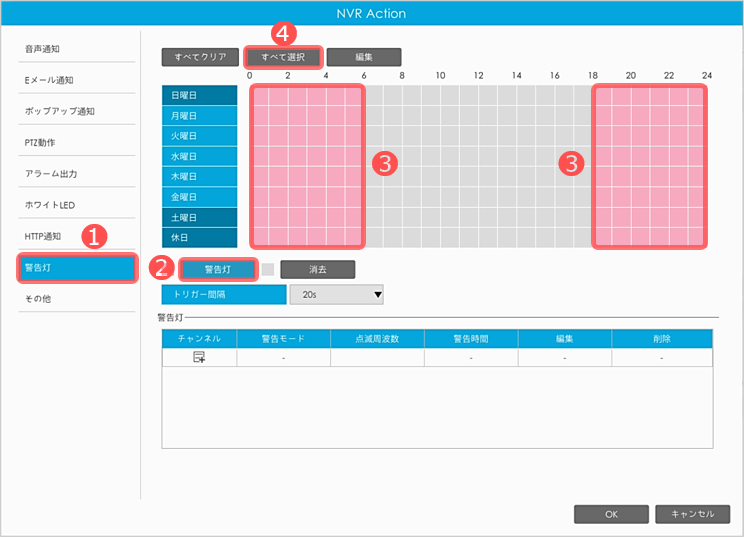Open ホワイトLED settings

click(x=50, y=205)
